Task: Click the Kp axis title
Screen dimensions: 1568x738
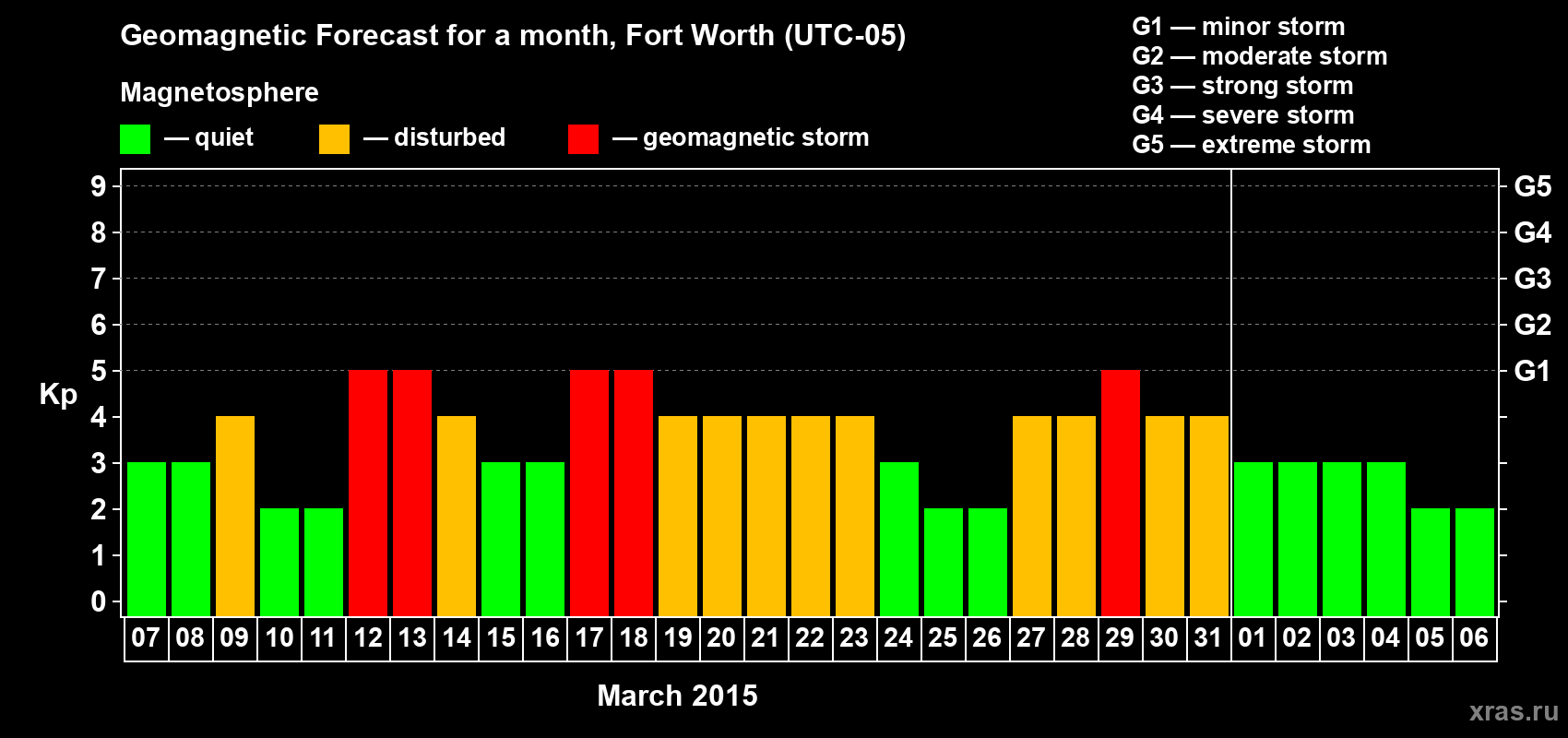Action: click(58, 395)
